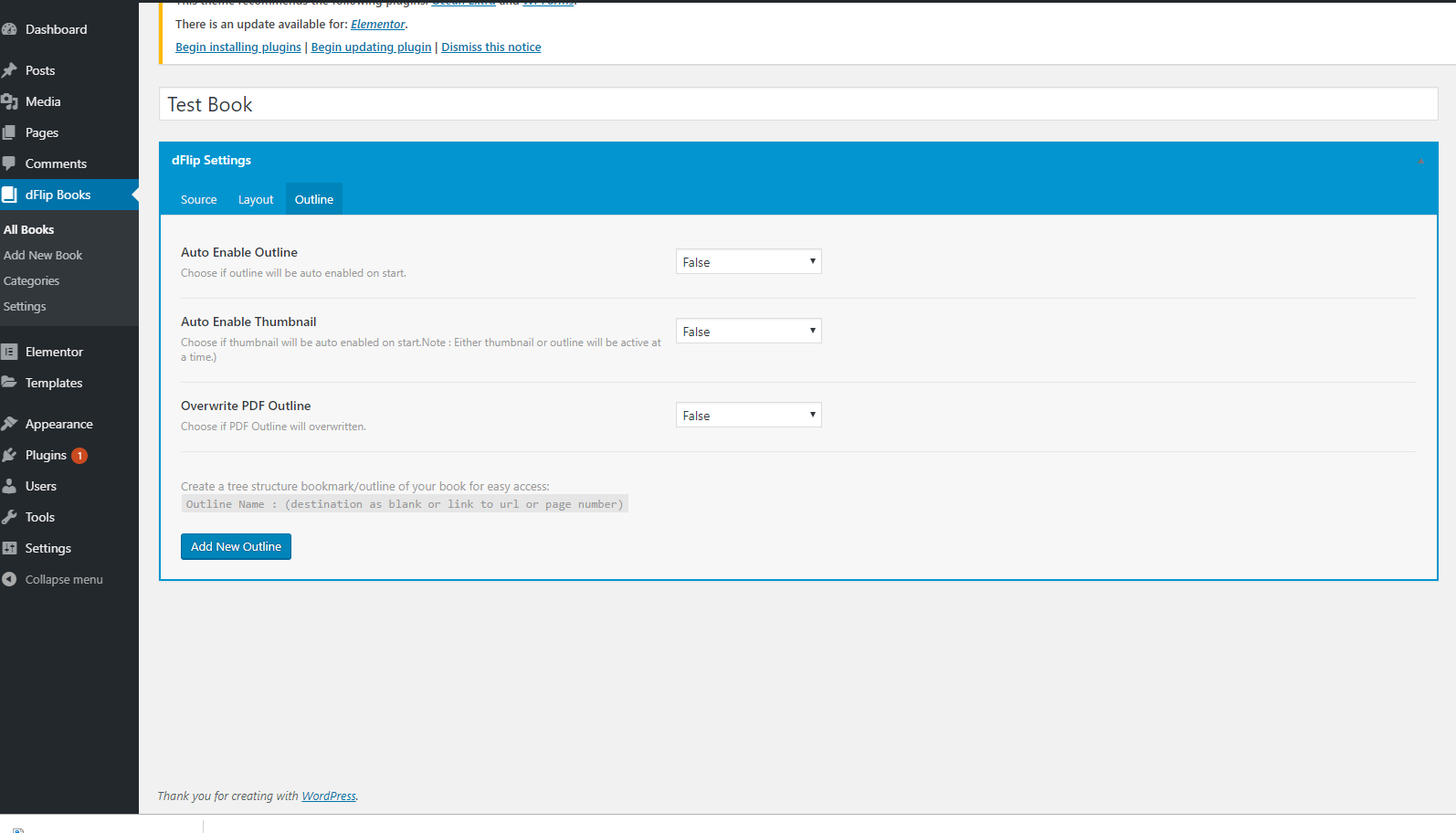Click the dFlip Settings panel heading

211,160
